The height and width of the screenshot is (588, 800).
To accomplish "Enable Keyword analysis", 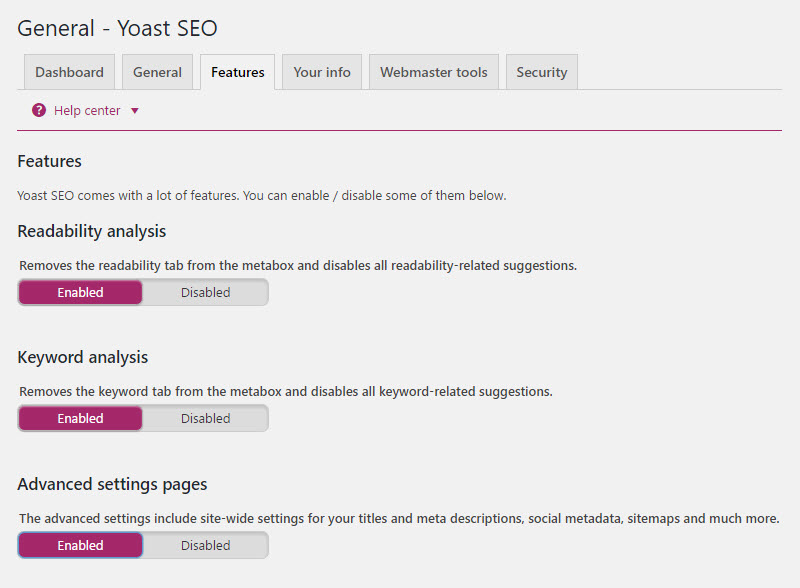I will (x=81, y=419).
